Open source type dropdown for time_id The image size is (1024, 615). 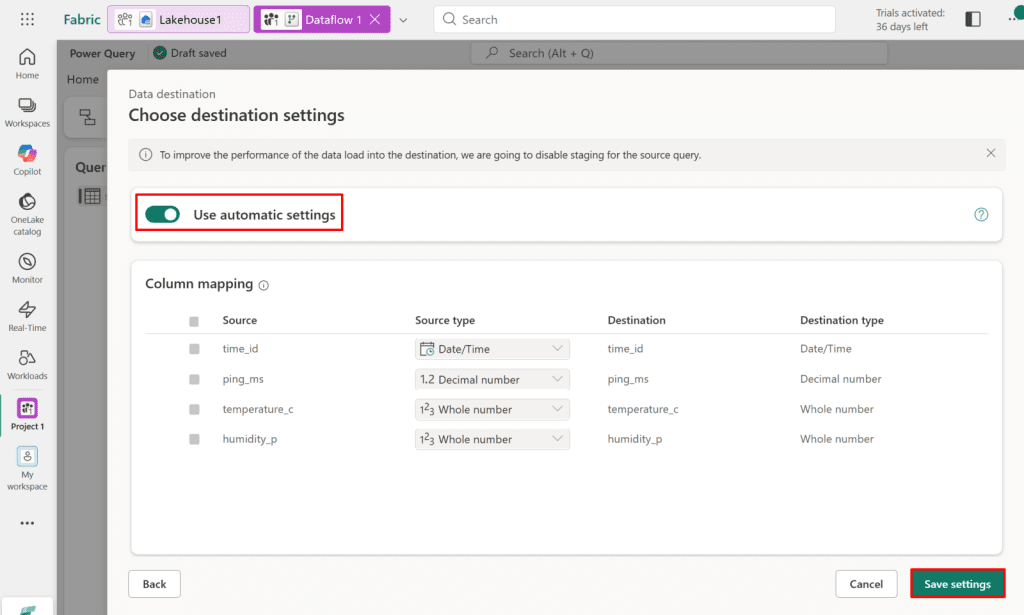coord(492,349)
